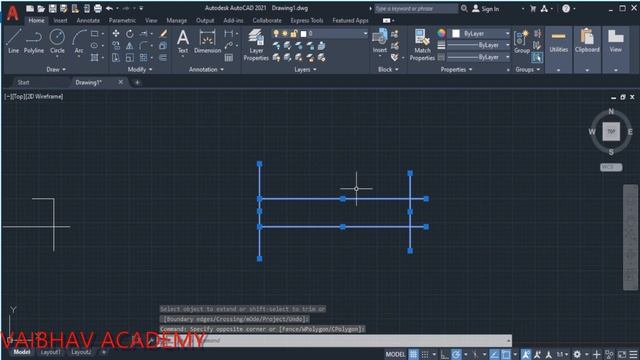Add new drawing tab with plus button

(137, 82)
